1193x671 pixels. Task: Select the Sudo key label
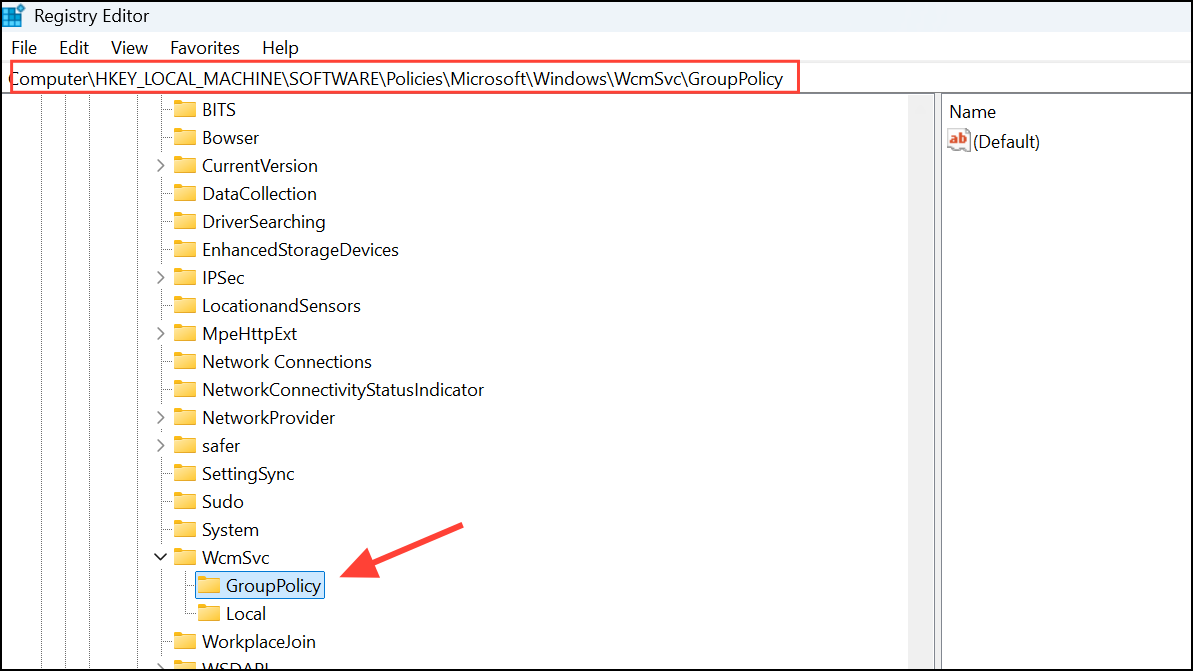(222, 501)
